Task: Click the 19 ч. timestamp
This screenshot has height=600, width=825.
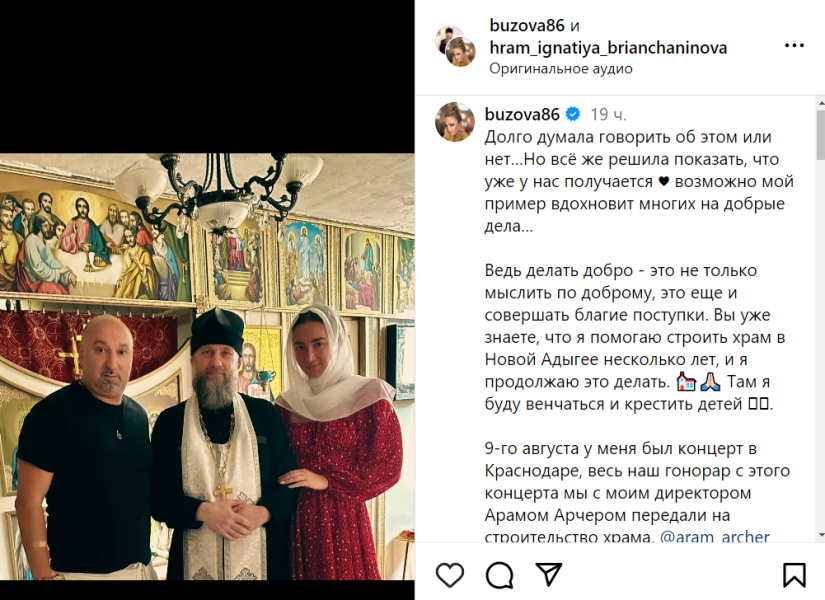Action: [x=608, y=114]
